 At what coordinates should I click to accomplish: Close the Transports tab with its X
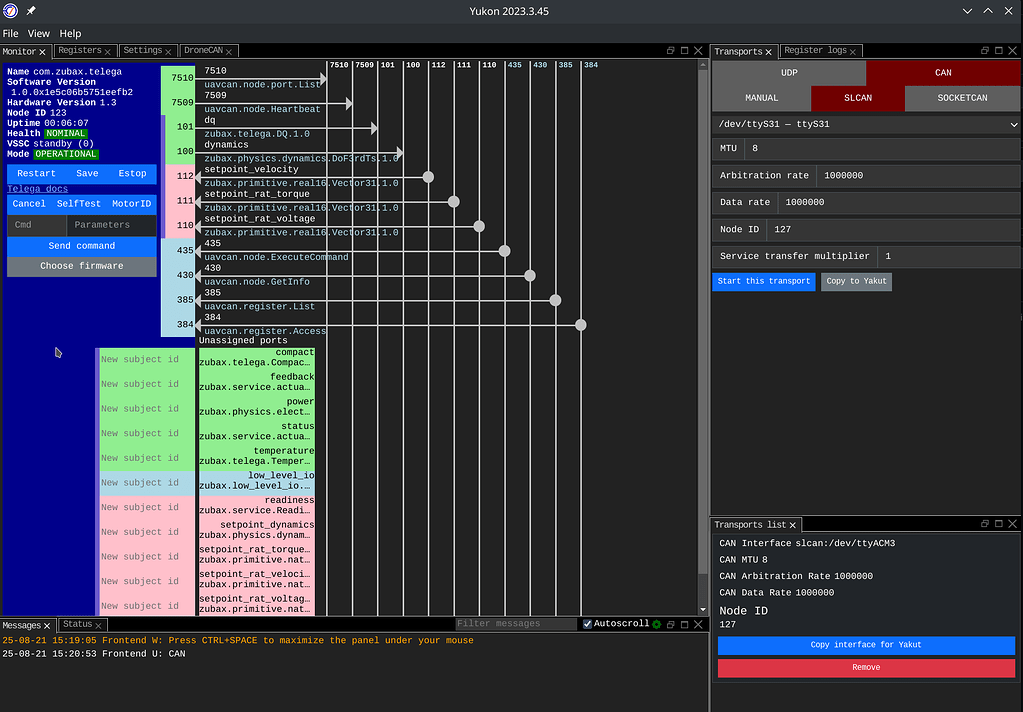pos(769,52)
